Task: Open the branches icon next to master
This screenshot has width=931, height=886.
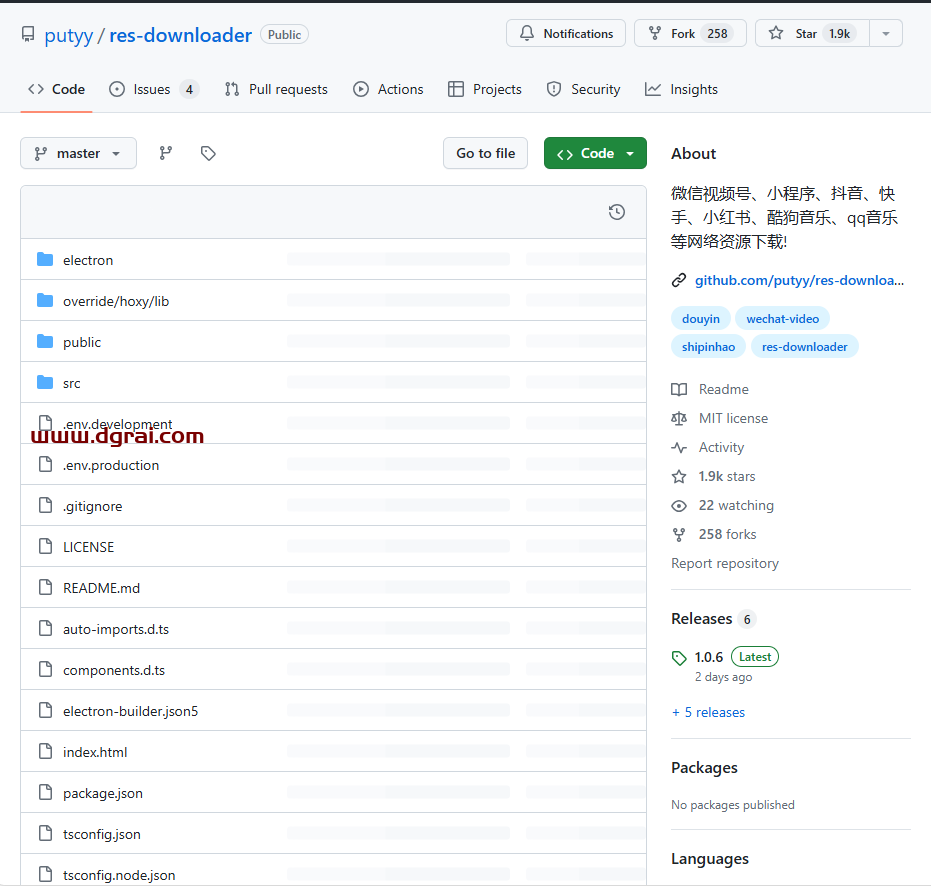Action: (166, 153)
